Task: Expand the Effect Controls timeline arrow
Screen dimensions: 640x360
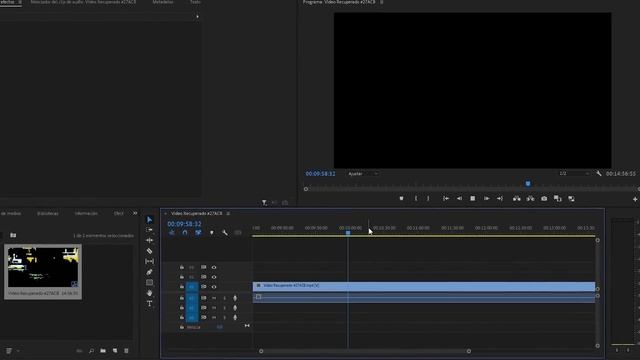Action: (198, 16)
